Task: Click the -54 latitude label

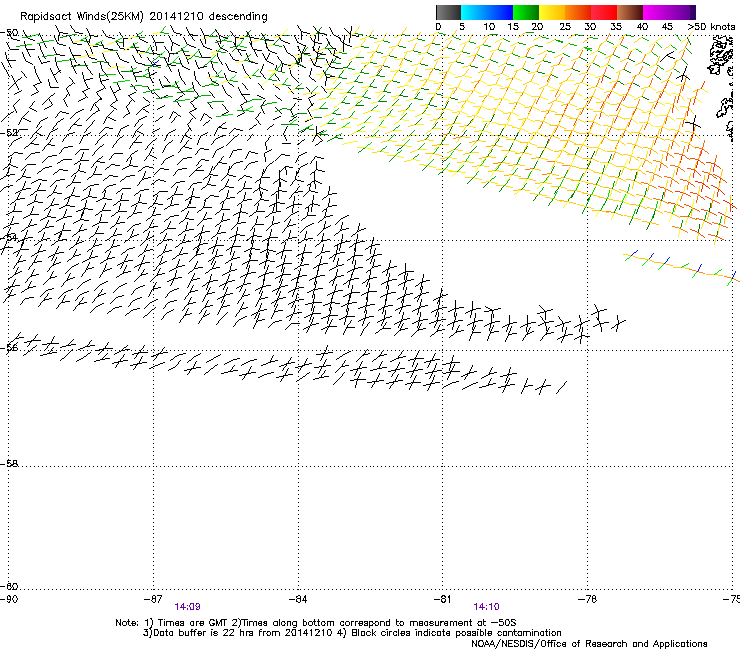Action: [x=9, y=237]
